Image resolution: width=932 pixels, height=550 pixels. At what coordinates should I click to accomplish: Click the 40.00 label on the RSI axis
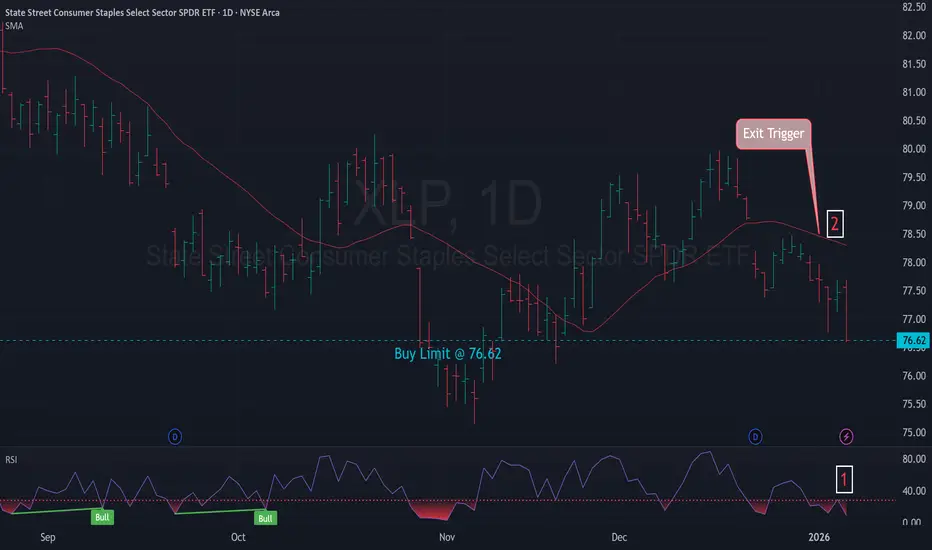914,491
